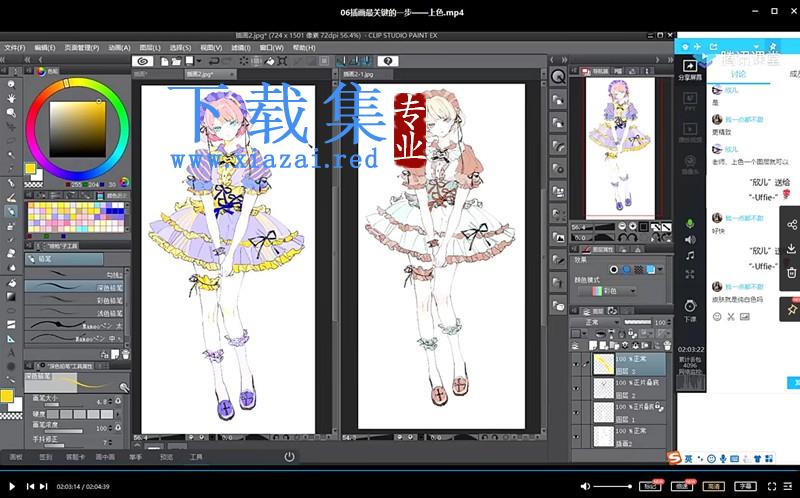Hide layer 图层 3 via eye icon
Viewport: 800px width, 498px height.
tap(576, 364)
